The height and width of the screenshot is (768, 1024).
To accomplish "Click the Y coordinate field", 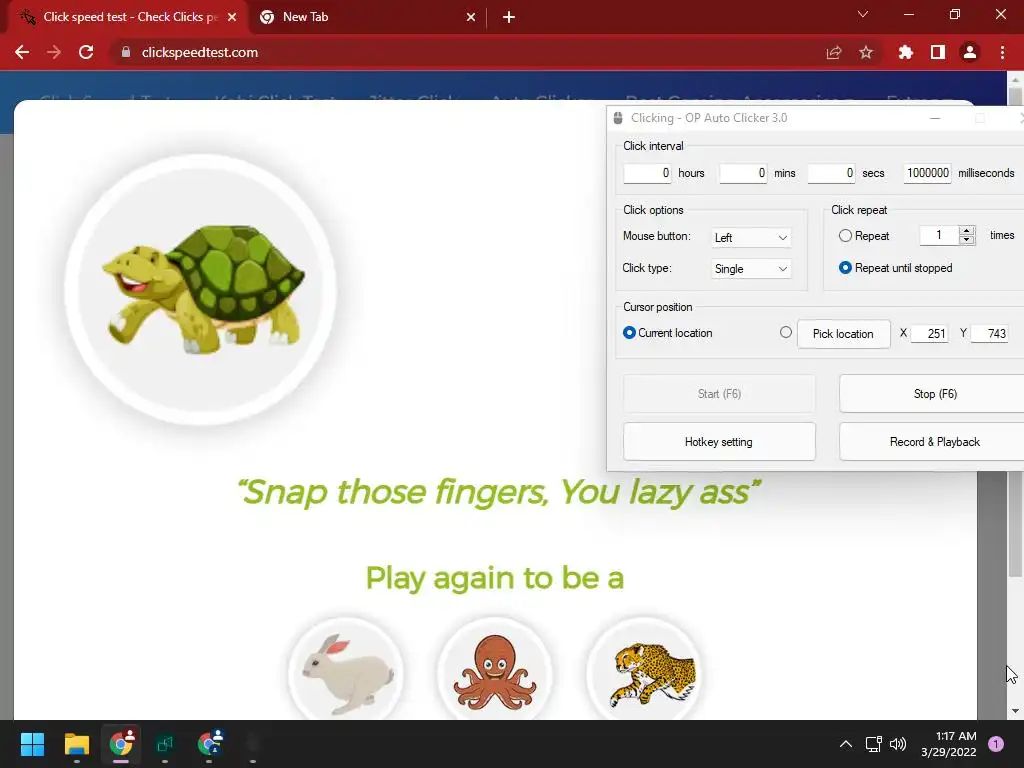I will point(989,334).
